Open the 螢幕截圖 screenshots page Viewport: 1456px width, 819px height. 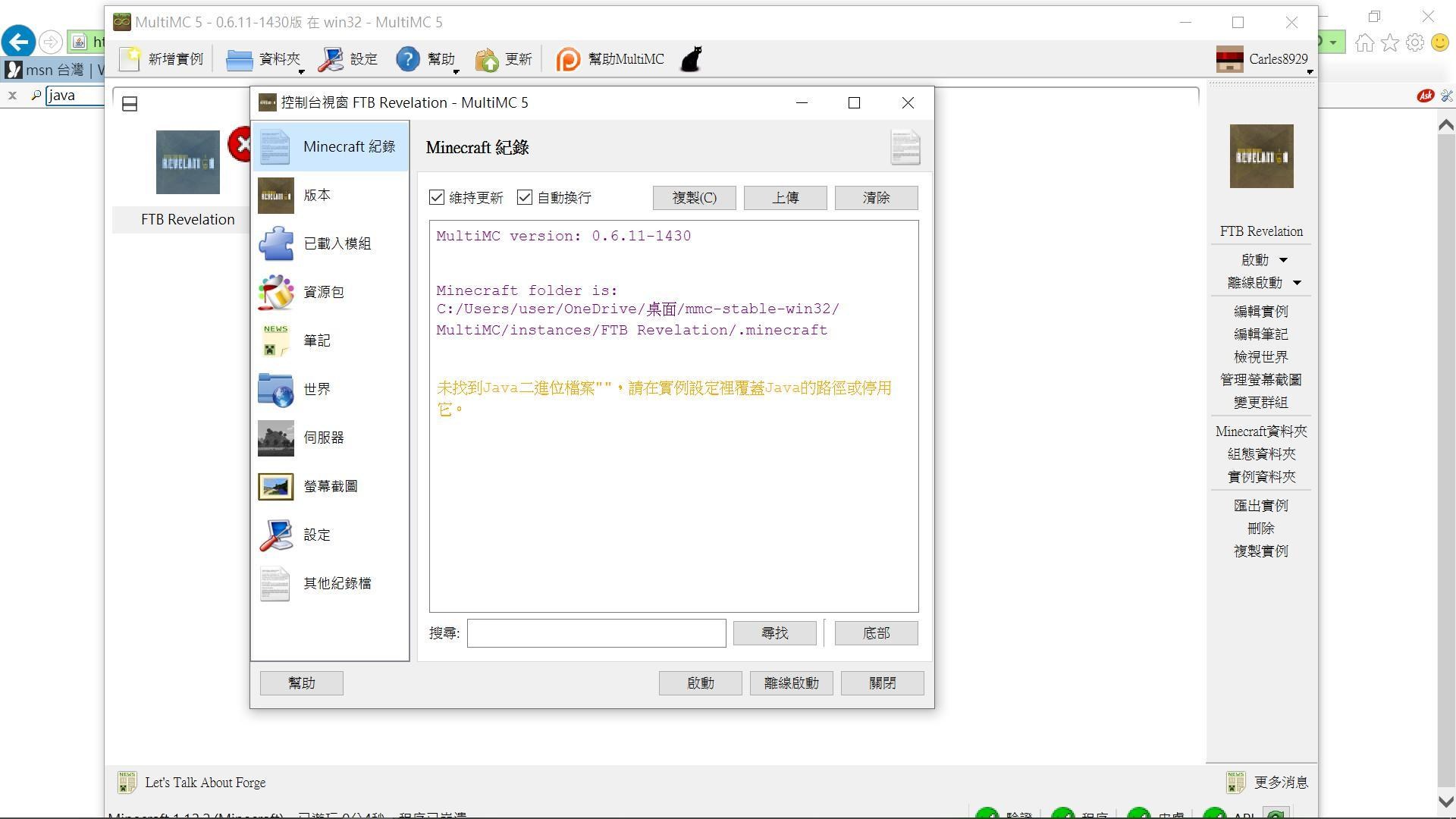[x=330, y=487]
